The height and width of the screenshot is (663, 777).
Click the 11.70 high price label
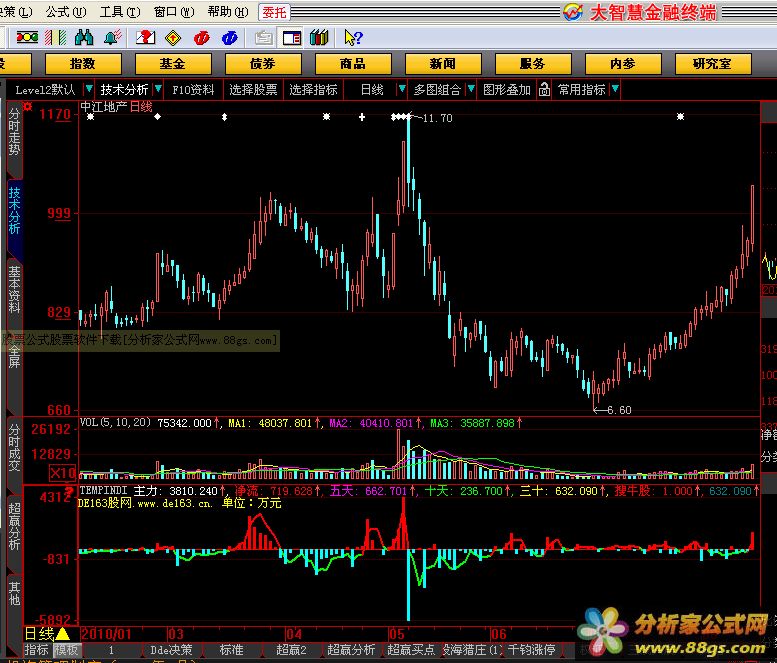(437, 118)
